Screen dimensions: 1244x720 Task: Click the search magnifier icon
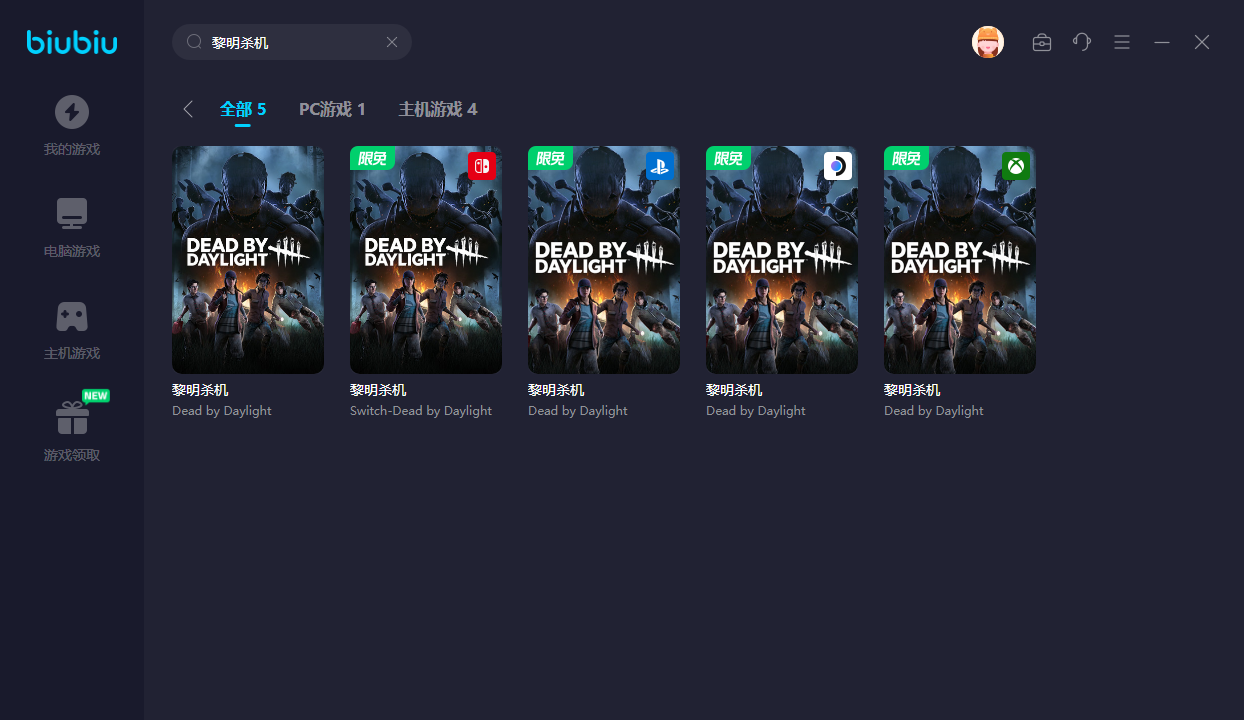pyautogui.click(x=194, y=42)
